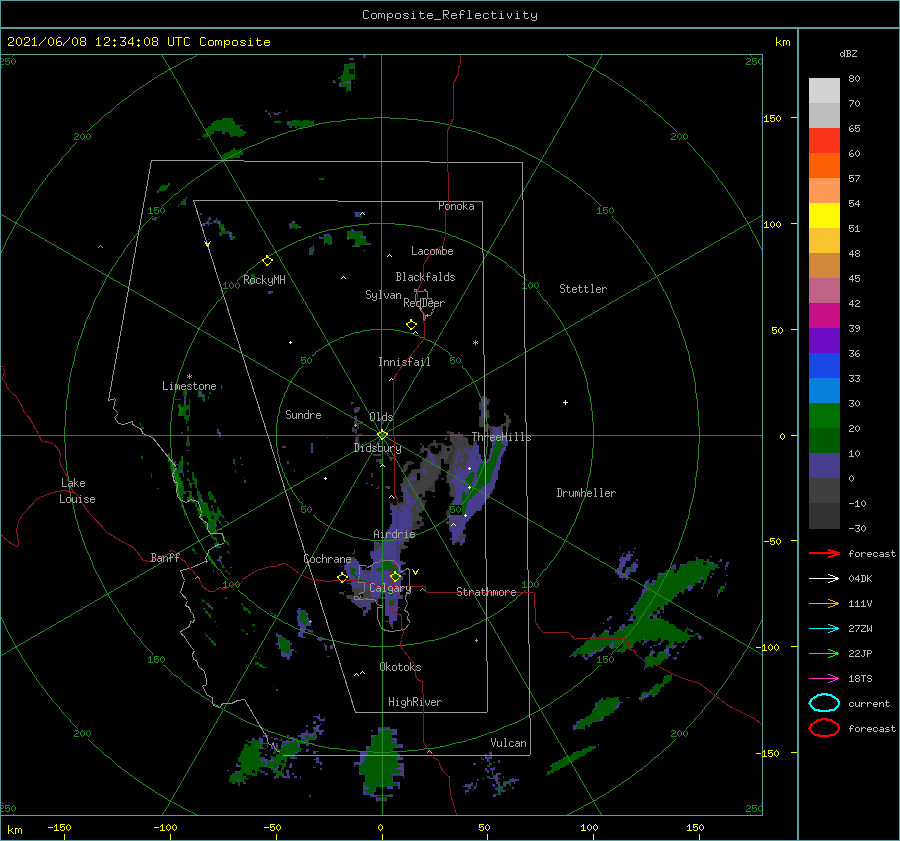
Task: Select the Drumheller label
Action: (586, 493)
